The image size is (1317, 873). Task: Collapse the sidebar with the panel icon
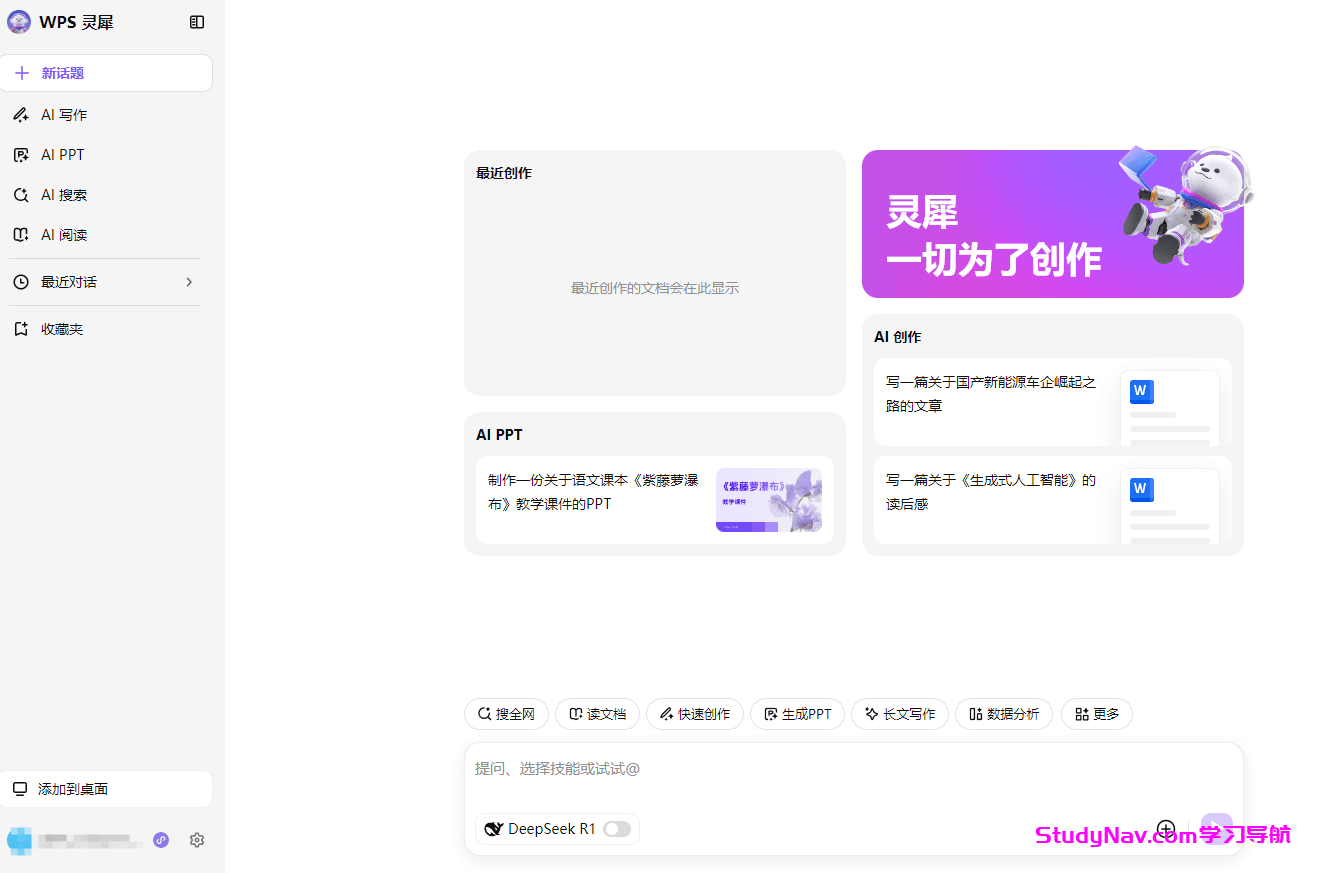point(197,21)
